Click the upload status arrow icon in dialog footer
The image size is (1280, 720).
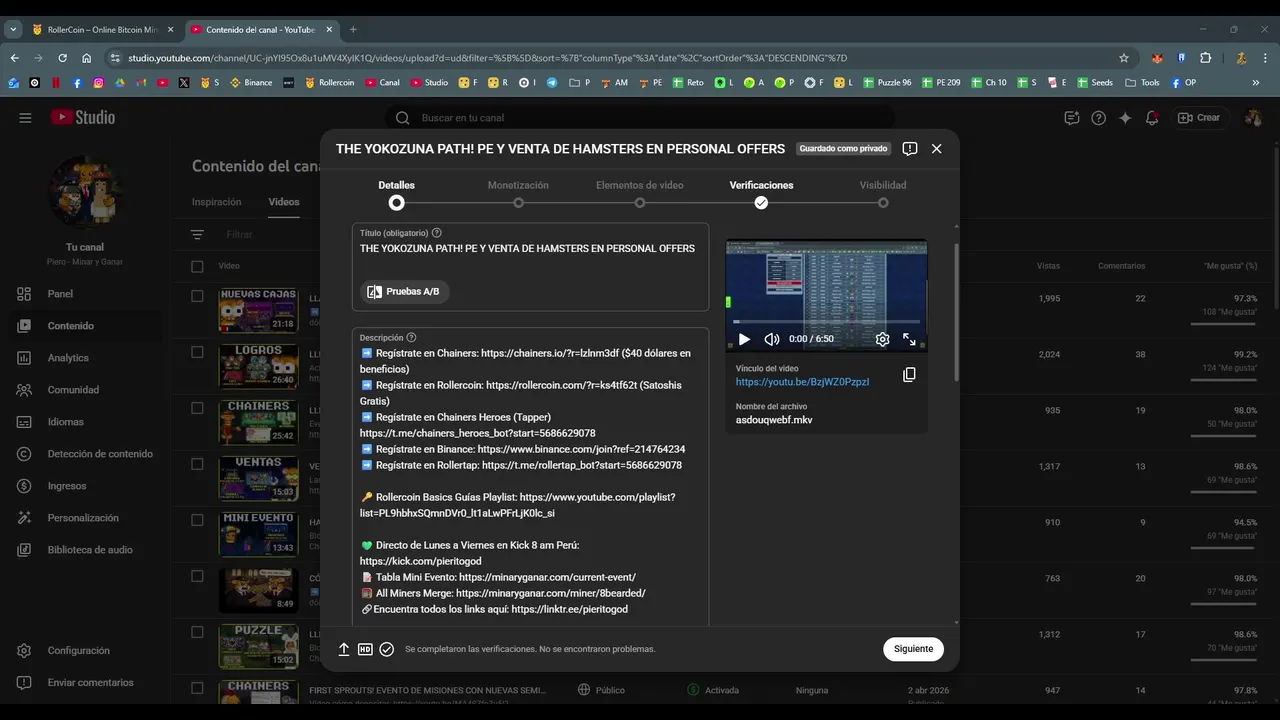point(344,649)
